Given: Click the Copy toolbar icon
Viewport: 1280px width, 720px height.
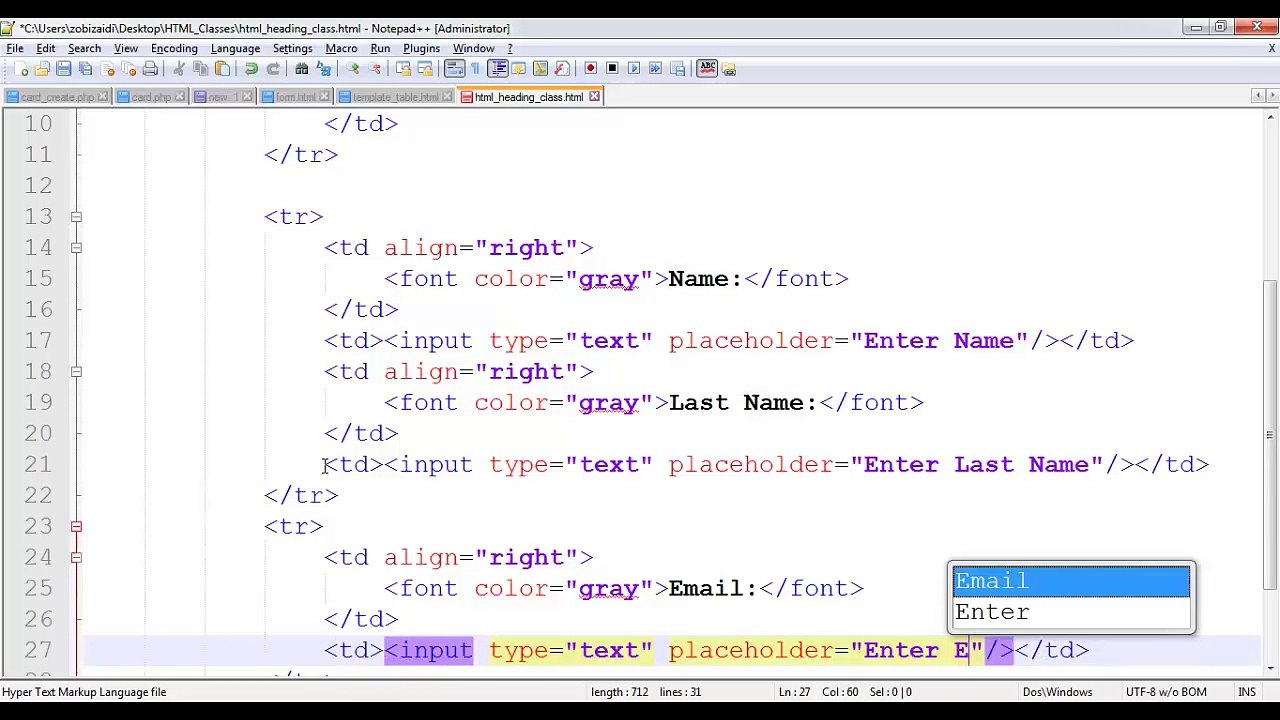Looking at the screenshot, I should click(200, 69).
